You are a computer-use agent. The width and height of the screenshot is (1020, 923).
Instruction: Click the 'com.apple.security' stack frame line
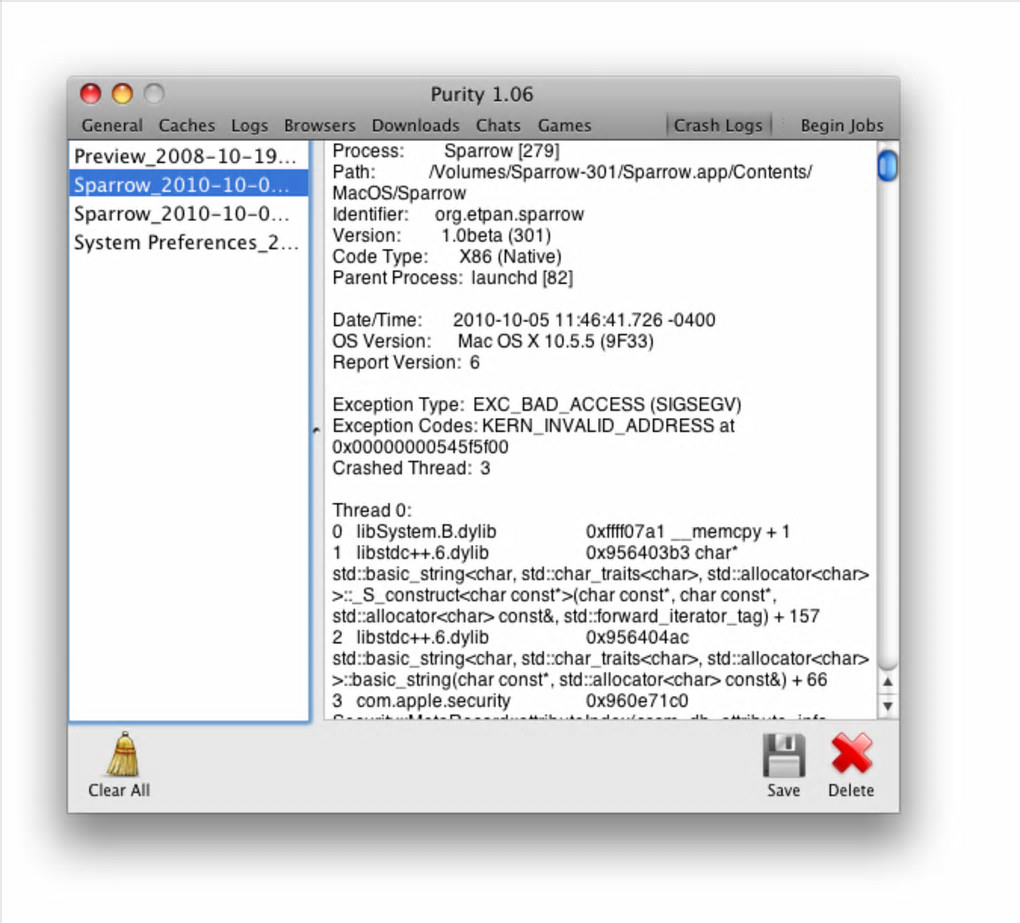pyautogui.click(x=510, y=701)
